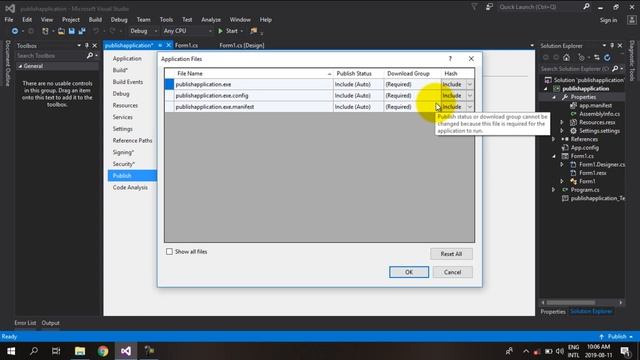Viewport: 640px width, 360px height.
Task: Collapse the Properties node in Solution Explorer
Action: 554,97
